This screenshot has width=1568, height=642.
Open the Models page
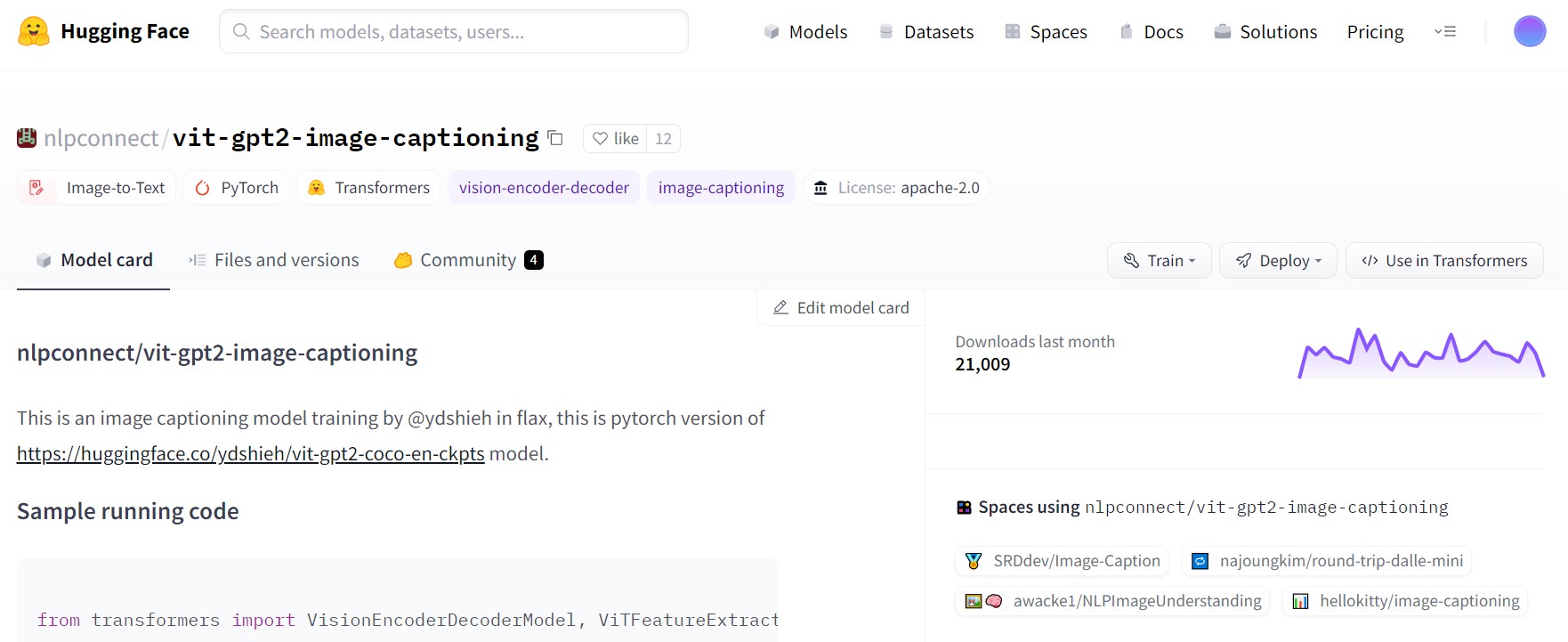tap(805, 32)
